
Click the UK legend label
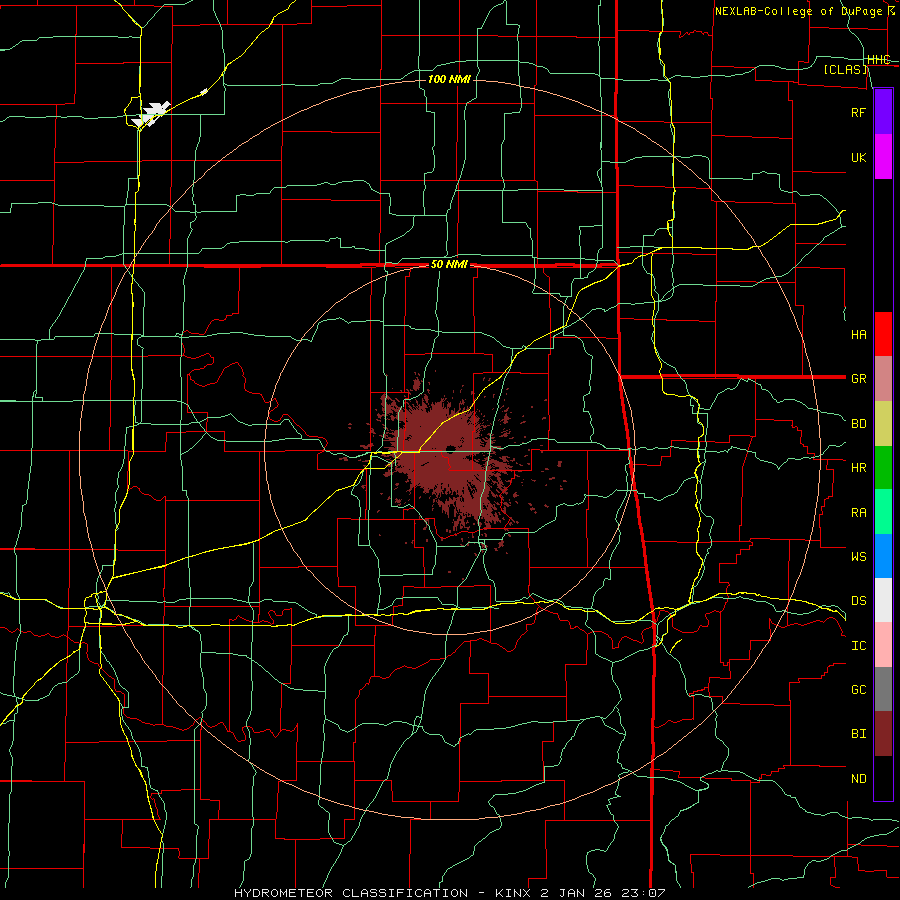tap(858, 157)
